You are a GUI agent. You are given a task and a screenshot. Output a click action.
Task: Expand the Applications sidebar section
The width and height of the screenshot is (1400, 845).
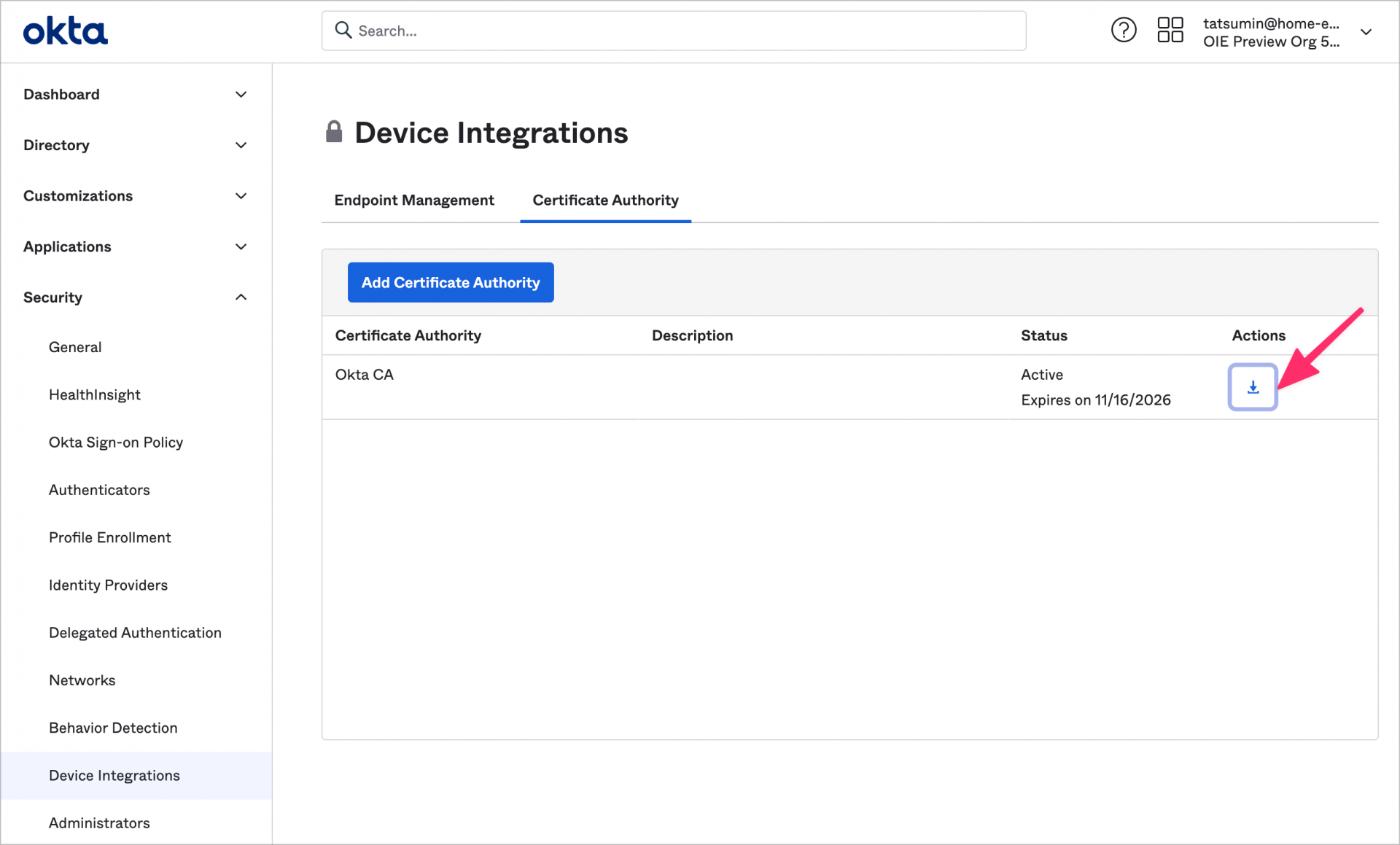pyautogui.click(x=67, y=246)
